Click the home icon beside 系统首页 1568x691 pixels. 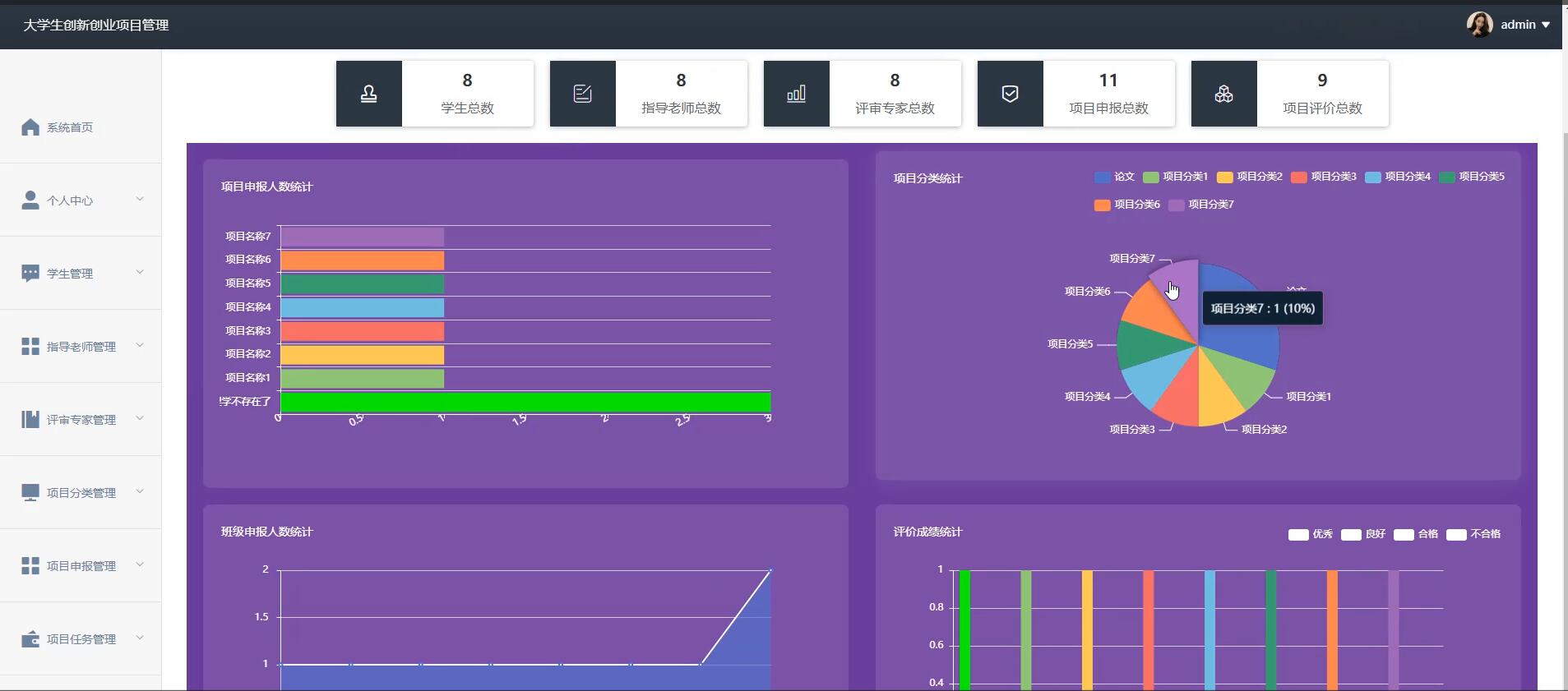click(30, 127)
